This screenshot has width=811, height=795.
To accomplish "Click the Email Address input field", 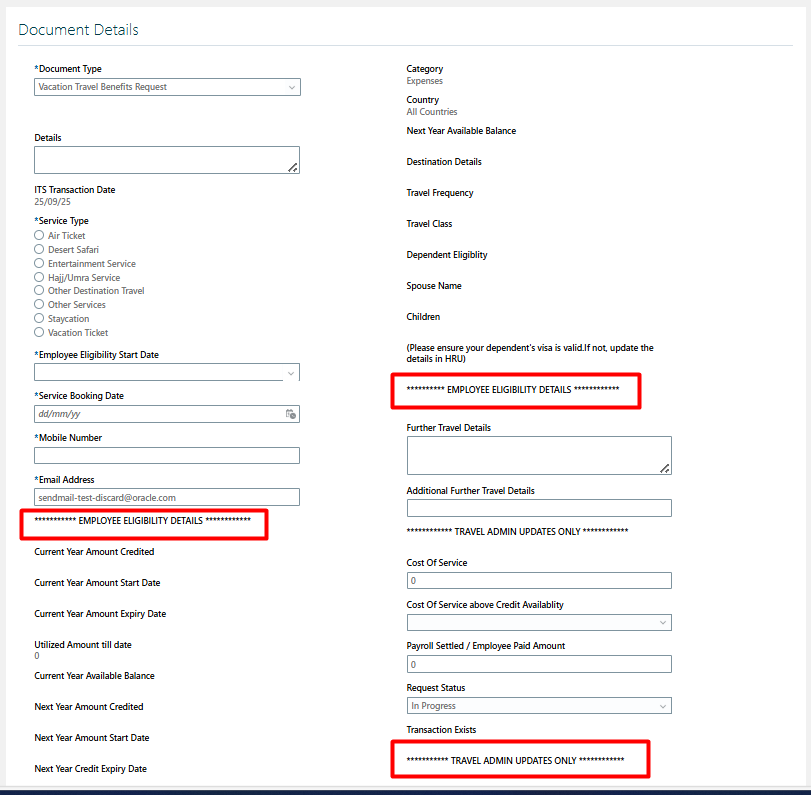I will tap(167, 497).
